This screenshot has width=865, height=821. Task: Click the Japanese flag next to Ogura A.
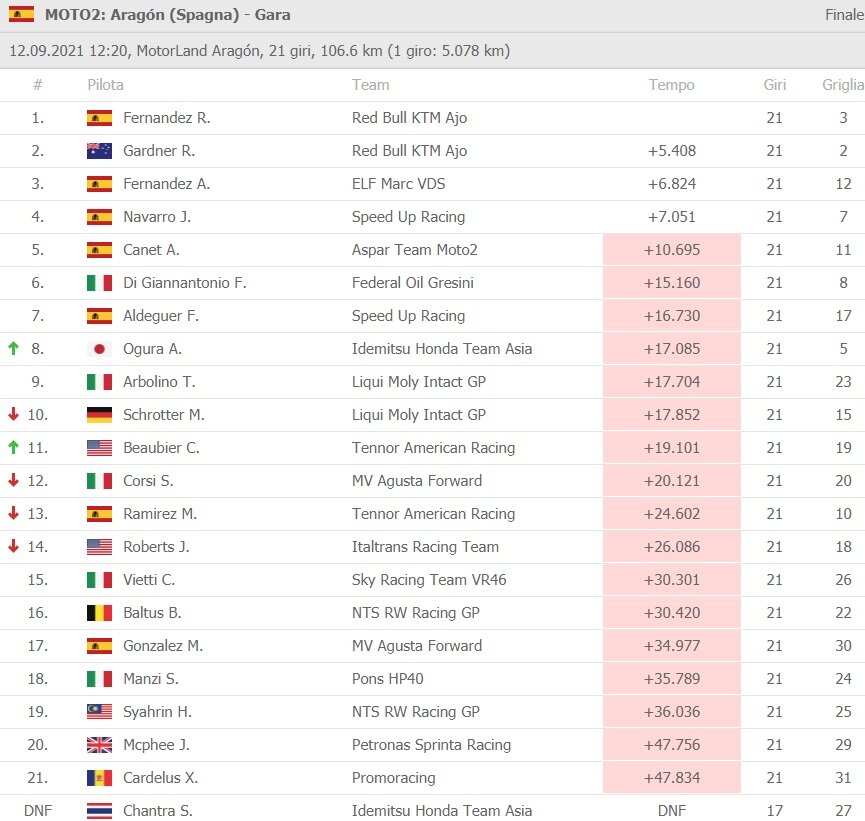point(99,349)
